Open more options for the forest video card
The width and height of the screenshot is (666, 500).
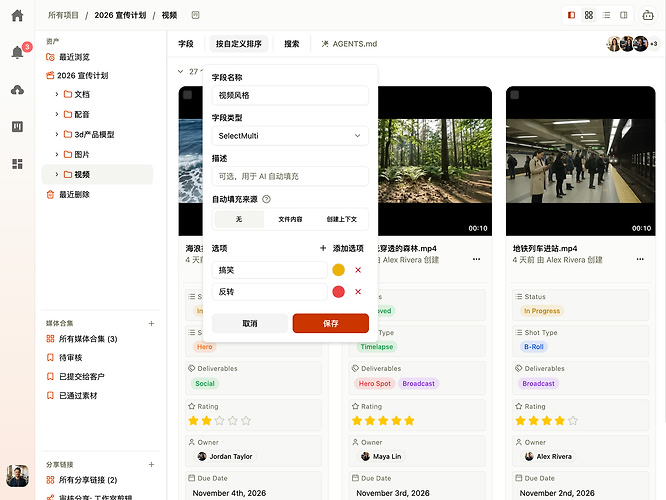click(x=477, y=259)
